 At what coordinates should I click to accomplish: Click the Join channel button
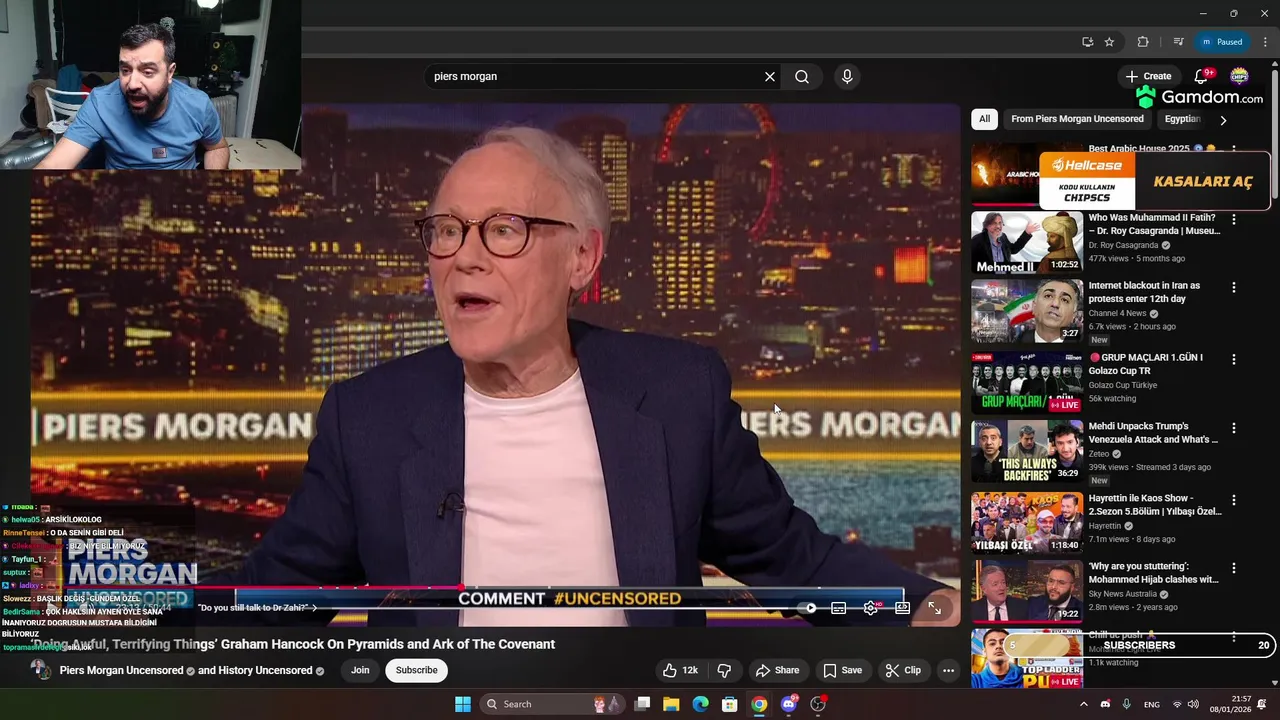click(360, 671)
